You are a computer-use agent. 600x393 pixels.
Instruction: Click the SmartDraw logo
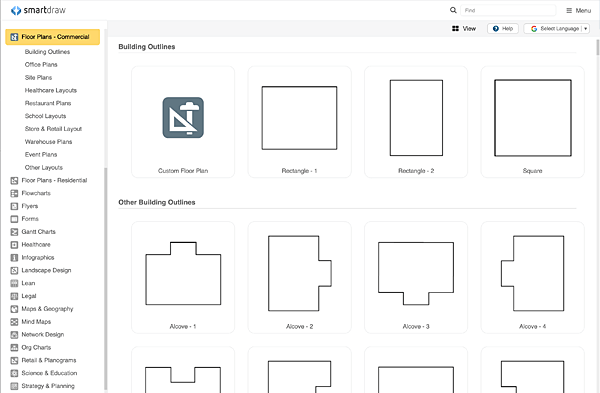click(x=38, y=10)
